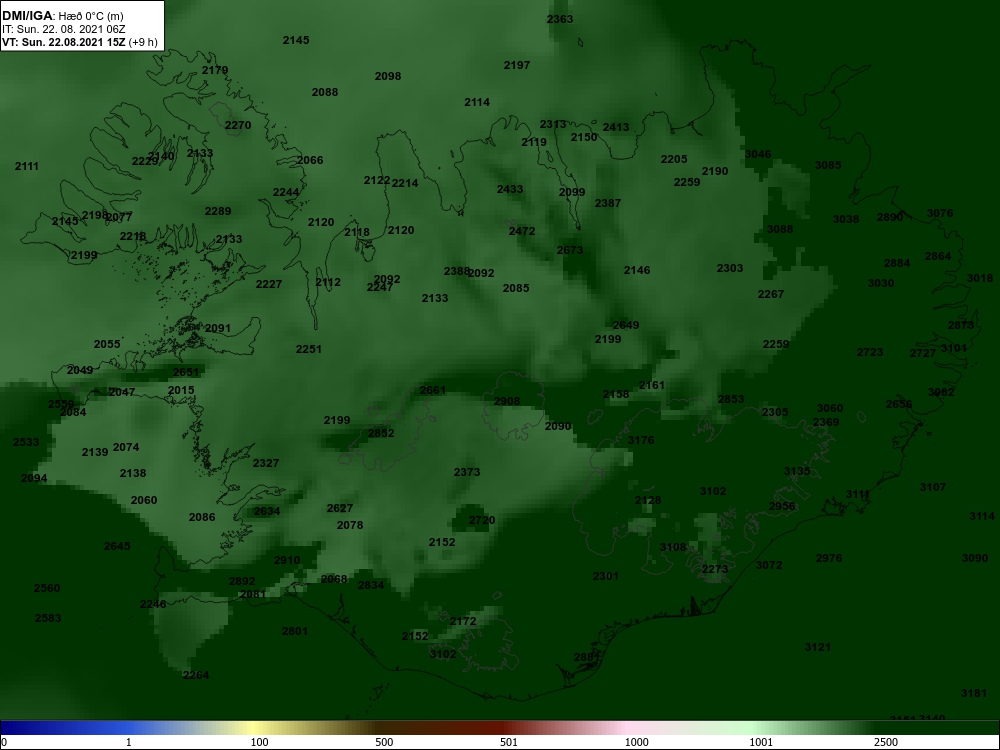Click the height label 2881
Image resolution: width=1000 pixels, height=750 pixels.
coord(587,657)
